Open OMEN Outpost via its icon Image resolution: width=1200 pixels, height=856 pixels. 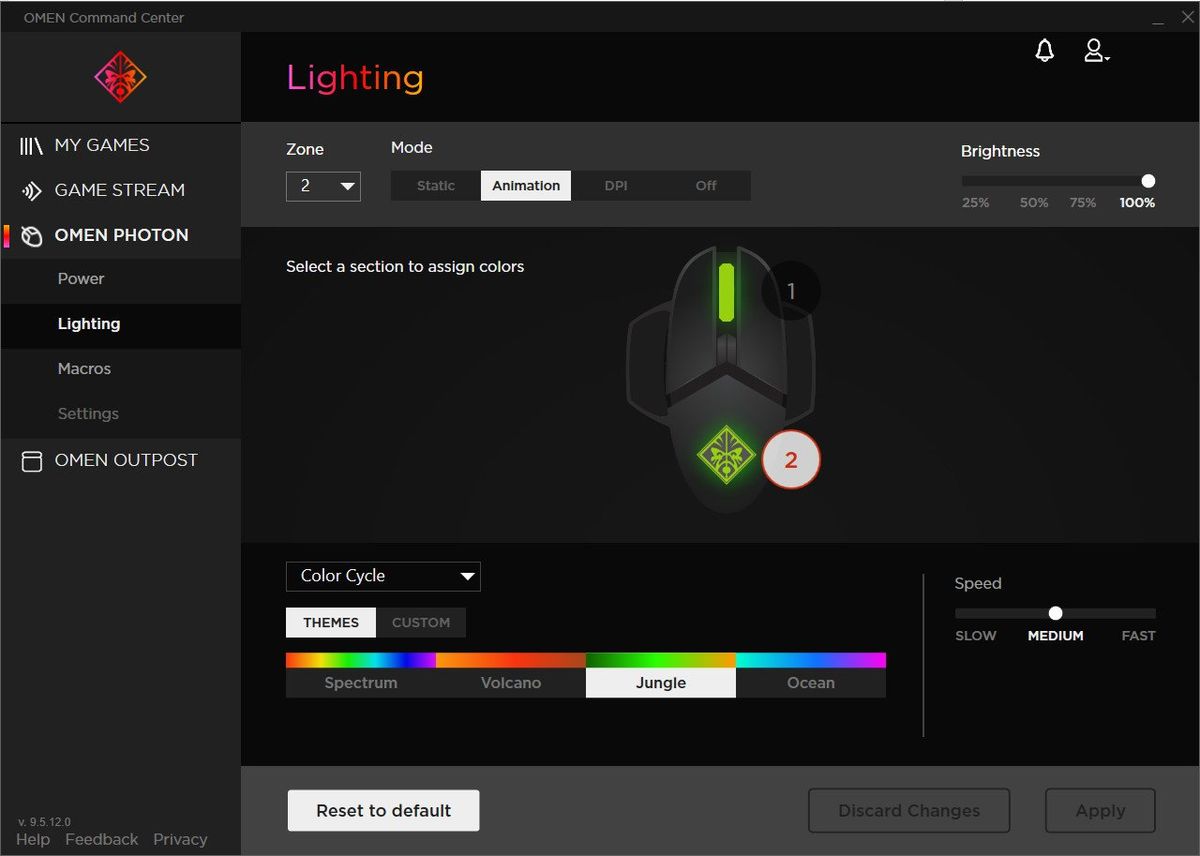click(x=31, y=461)
